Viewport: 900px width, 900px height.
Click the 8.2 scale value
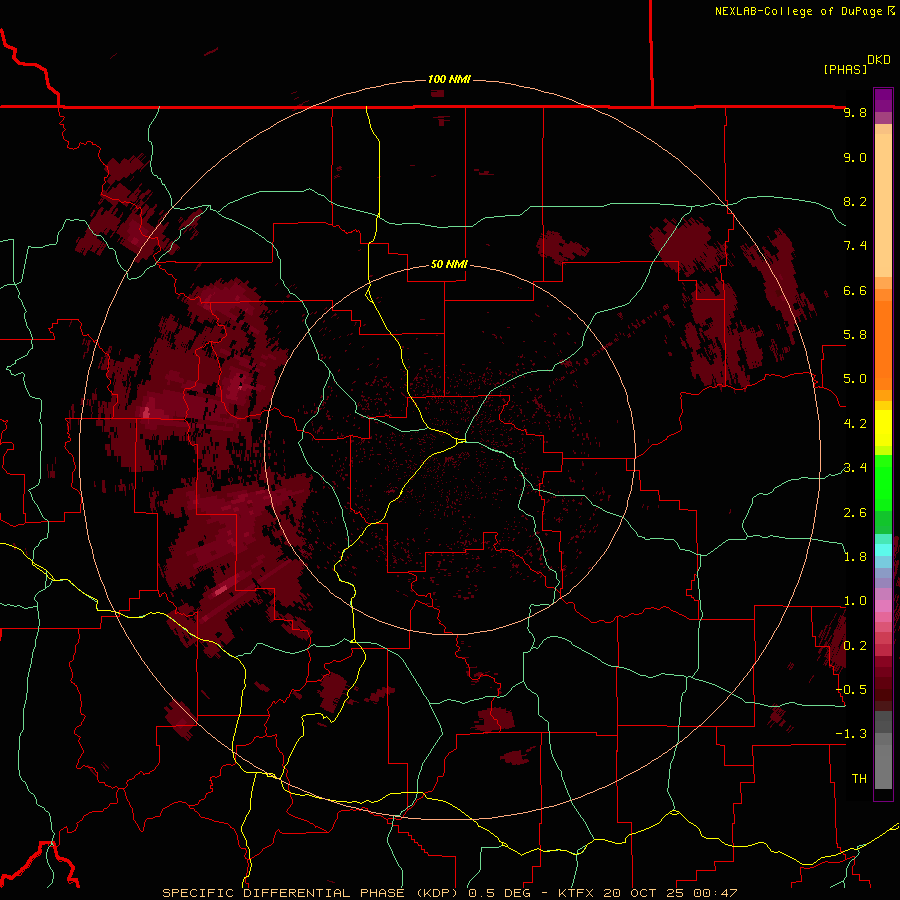pos(855,201)
